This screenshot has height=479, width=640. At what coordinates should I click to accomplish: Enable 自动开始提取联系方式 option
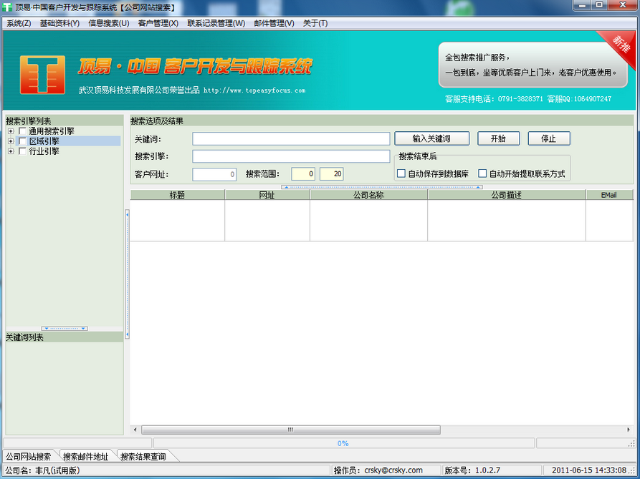coord(483,173)
